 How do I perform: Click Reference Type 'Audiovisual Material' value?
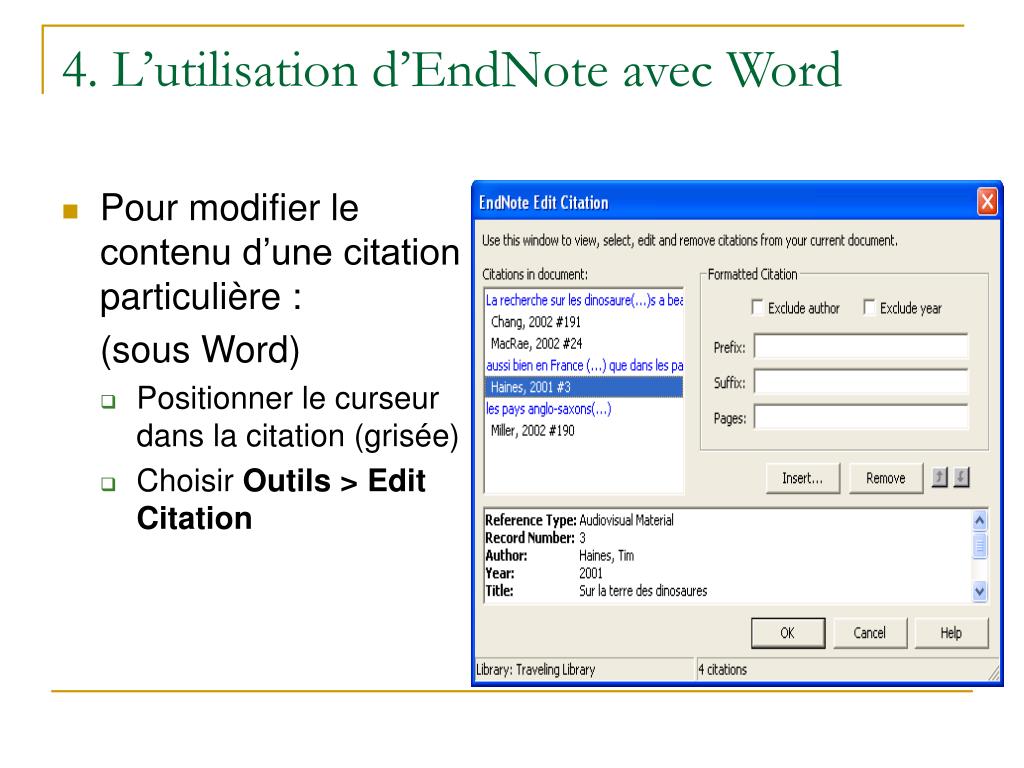626,520
